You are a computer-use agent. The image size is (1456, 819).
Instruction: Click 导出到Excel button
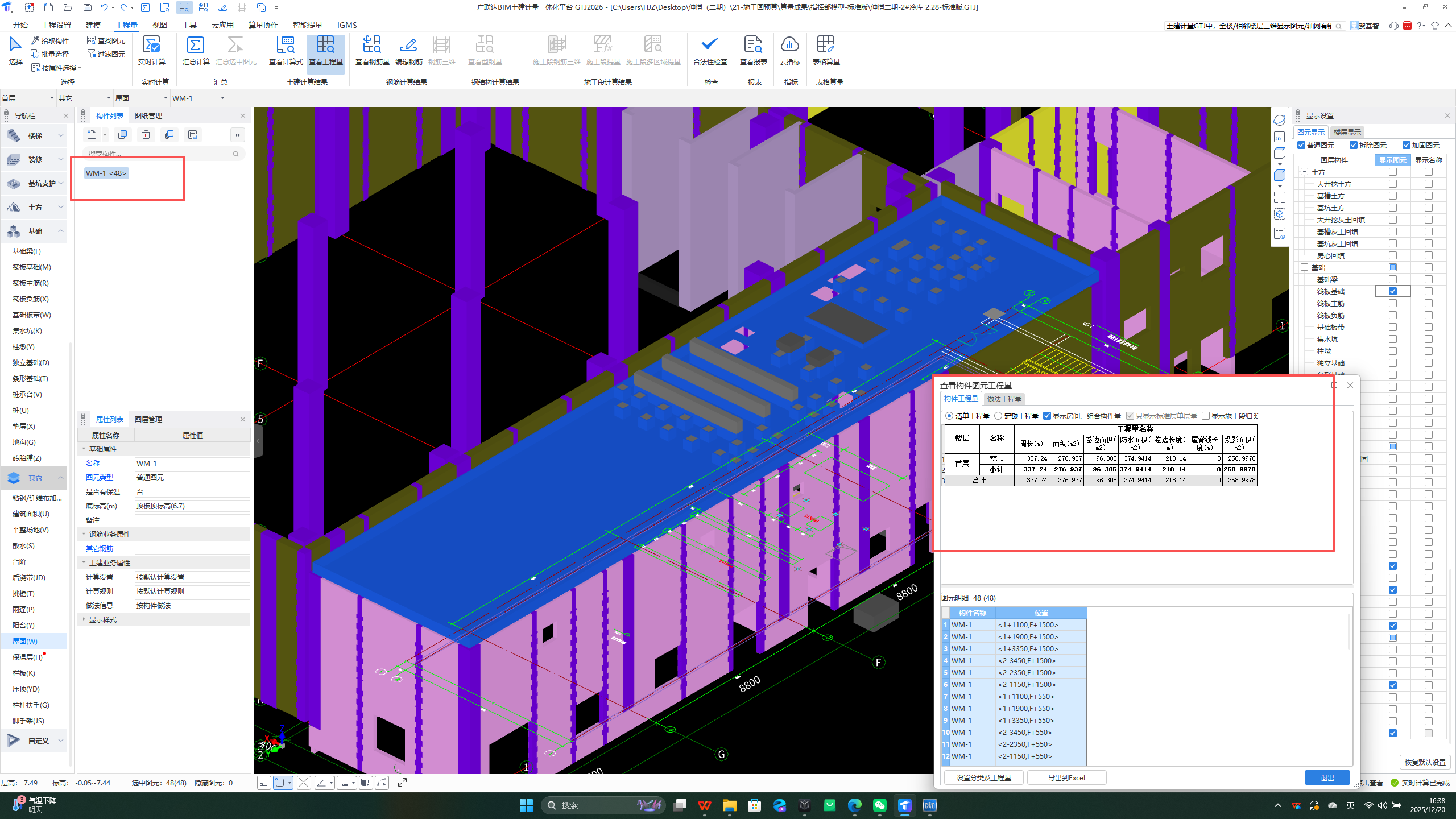click(x=1066, y=777)
